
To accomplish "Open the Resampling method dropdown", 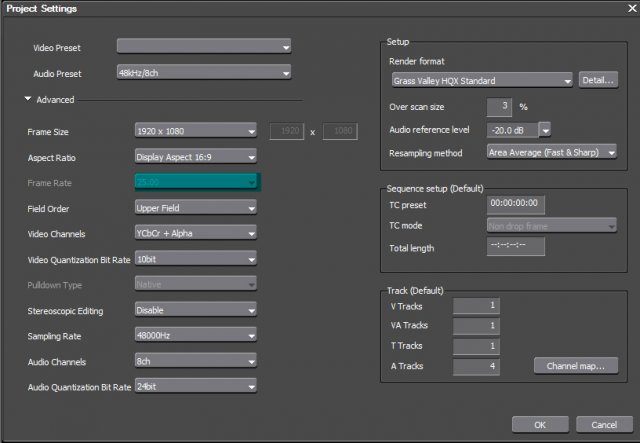I will click(x=551, y=152).
